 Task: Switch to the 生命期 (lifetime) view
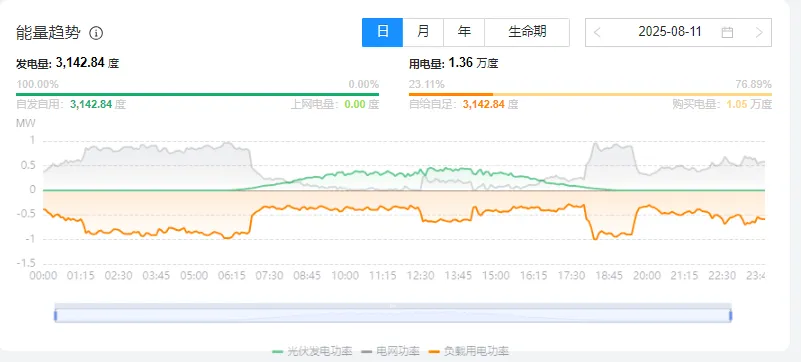point(527,32)
